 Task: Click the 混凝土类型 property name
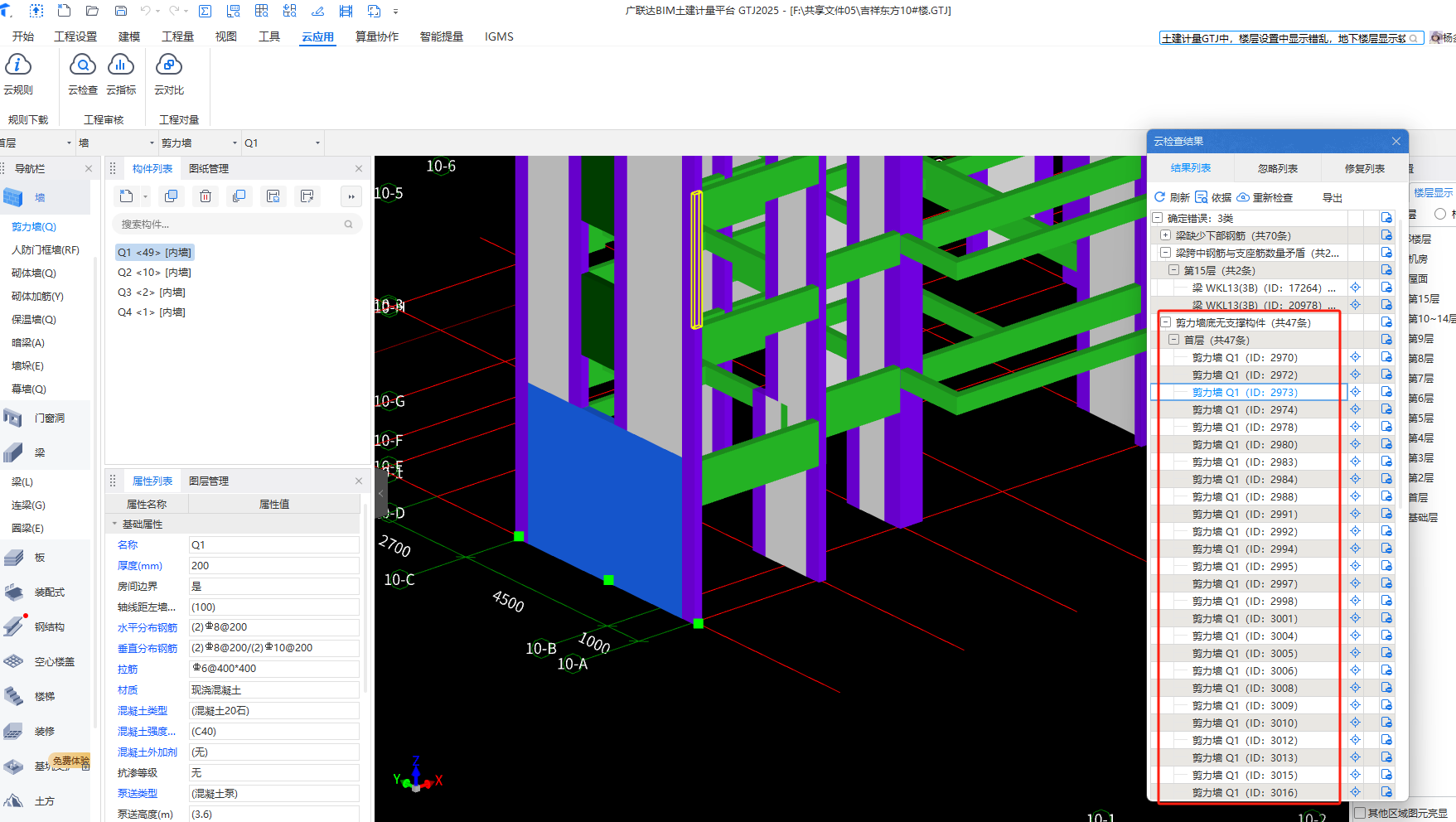click(143, 710)
